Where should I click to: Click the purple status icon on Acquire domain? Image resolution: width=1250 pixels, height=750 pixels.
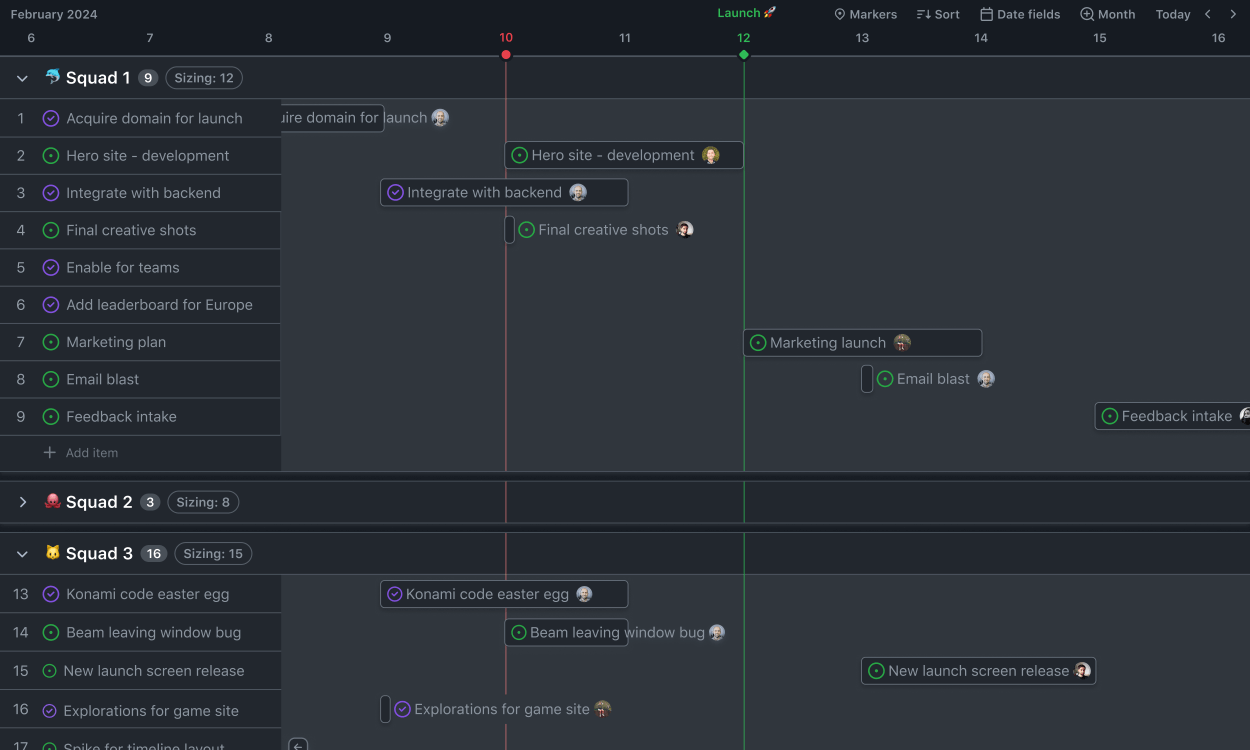pos(51,118)
